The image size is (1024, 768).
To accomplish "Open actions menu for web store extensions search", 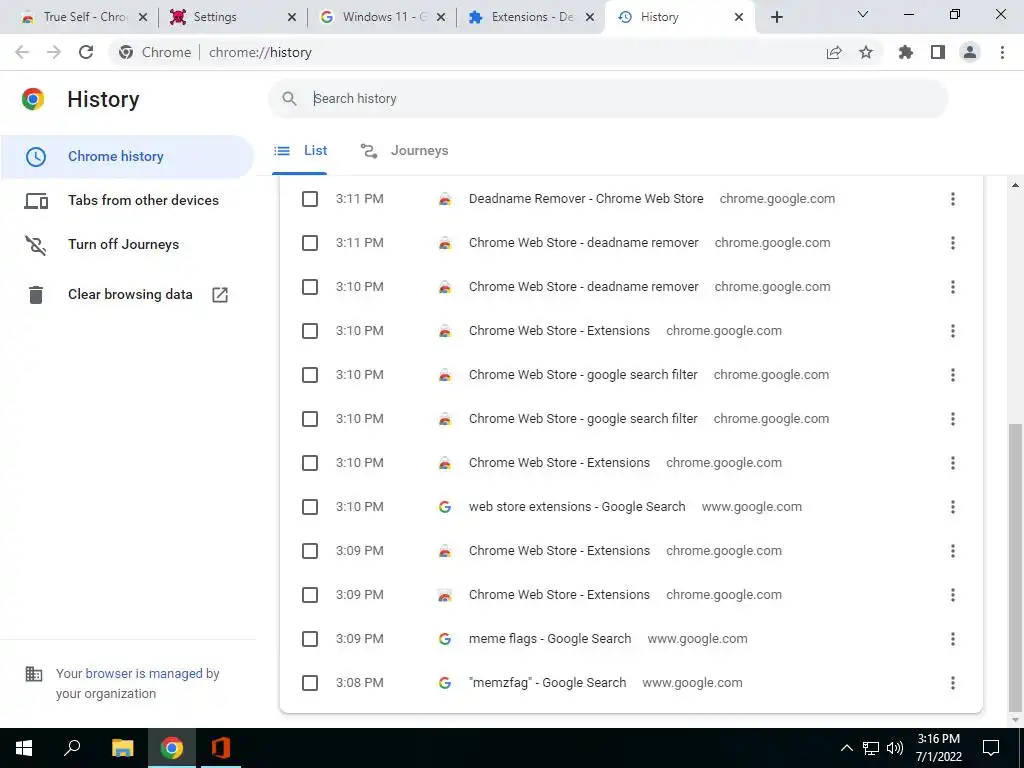I will point(953,507).
